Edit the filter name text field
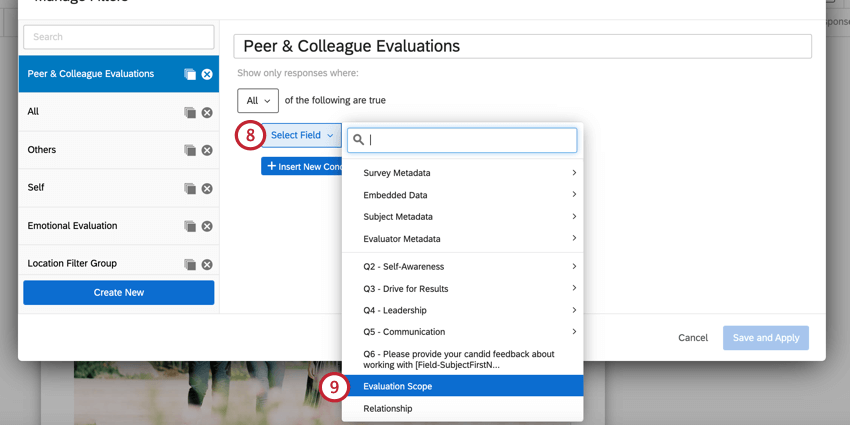This screenshot has height=425, width=850. (x=522, y=46)
